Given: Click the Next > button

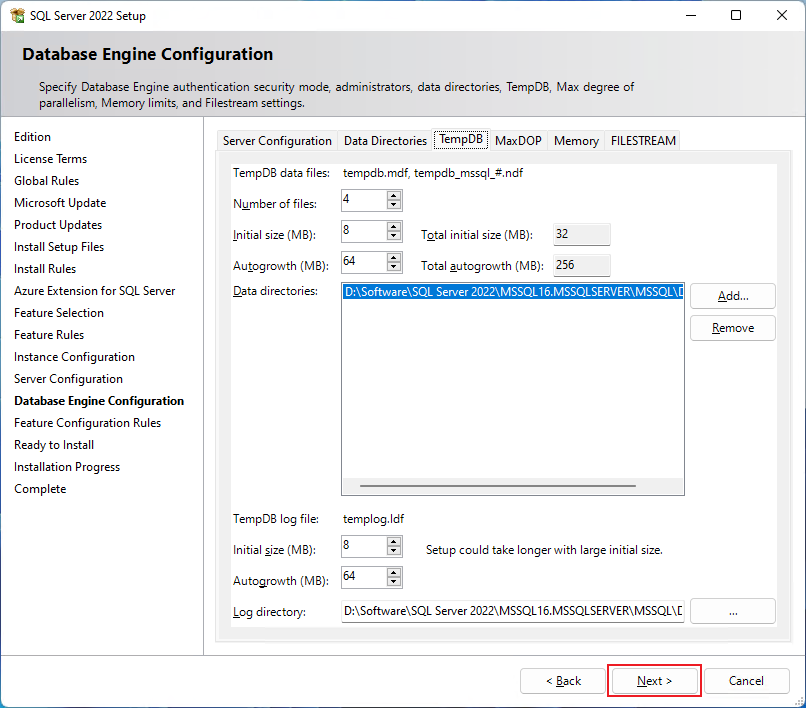Looking at the screenshot, I should (x=654, y=681).
